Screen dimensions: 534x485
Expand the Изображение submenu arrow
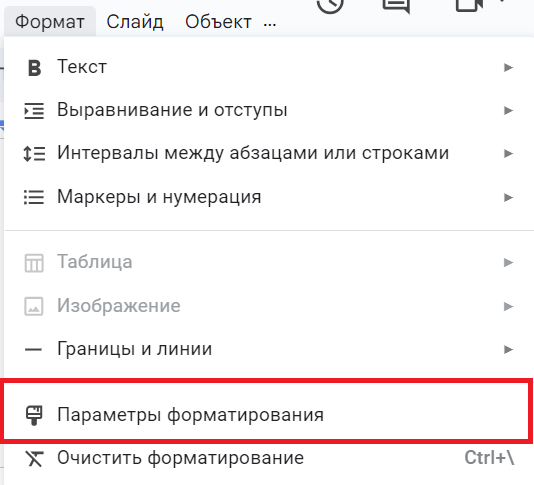[x=508, y=306]
